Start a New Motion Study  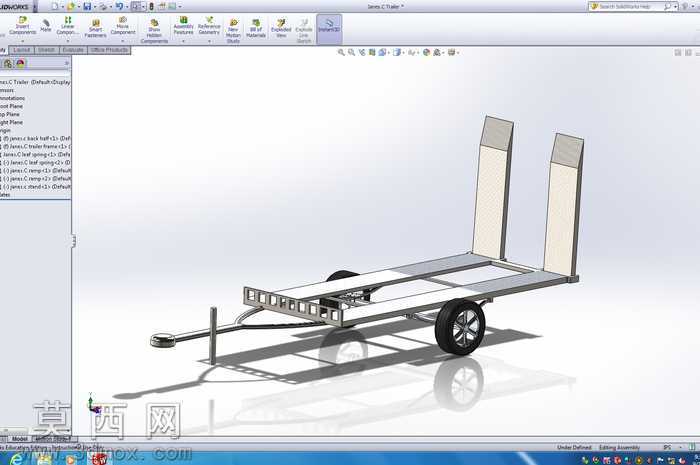[x=233, y=31]
